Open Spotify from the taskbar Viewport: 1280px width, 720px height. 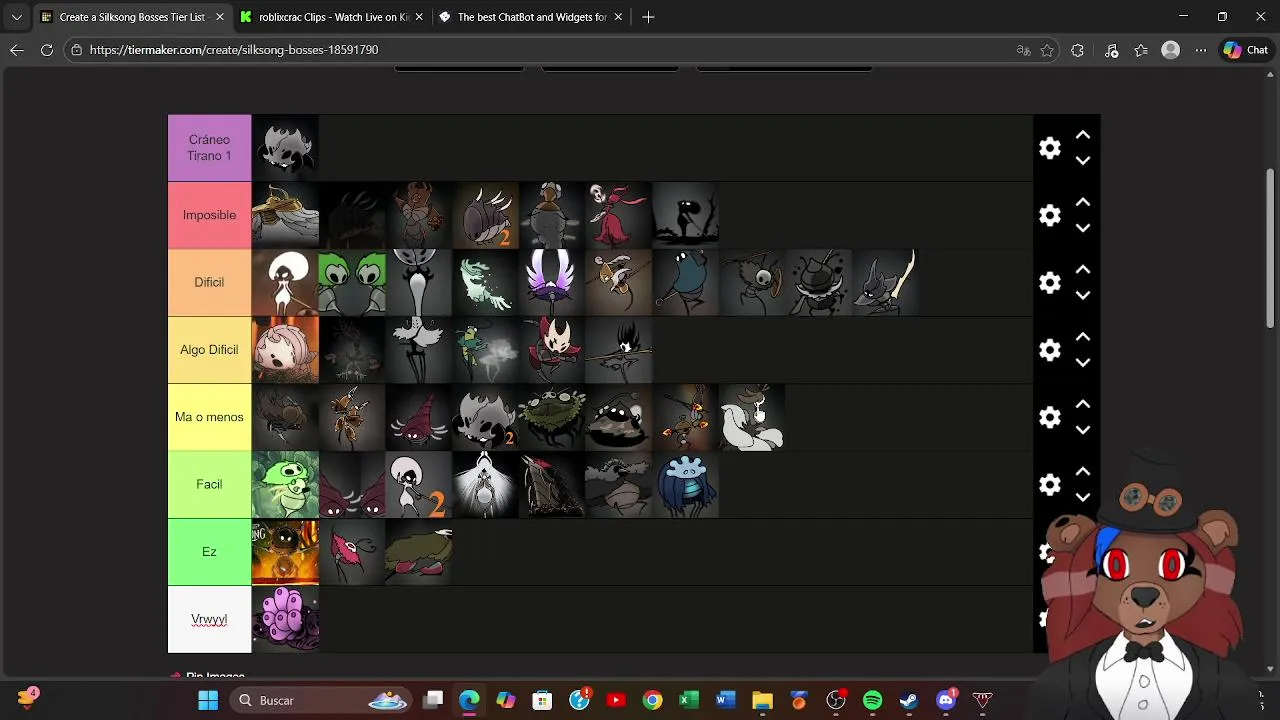click(872, 700)
